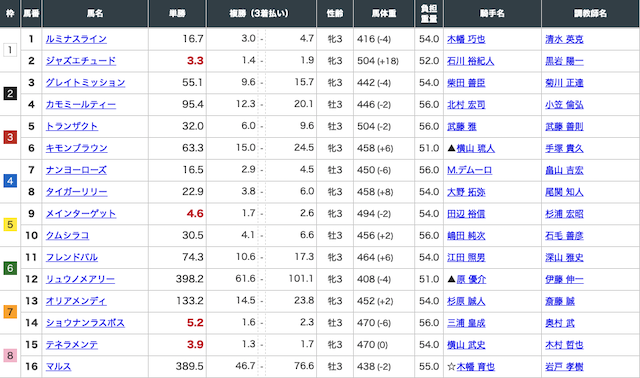Open trainer 尾関 知人 profile
640x378 pixels.
pyautogui.click(x=564, y=192)
